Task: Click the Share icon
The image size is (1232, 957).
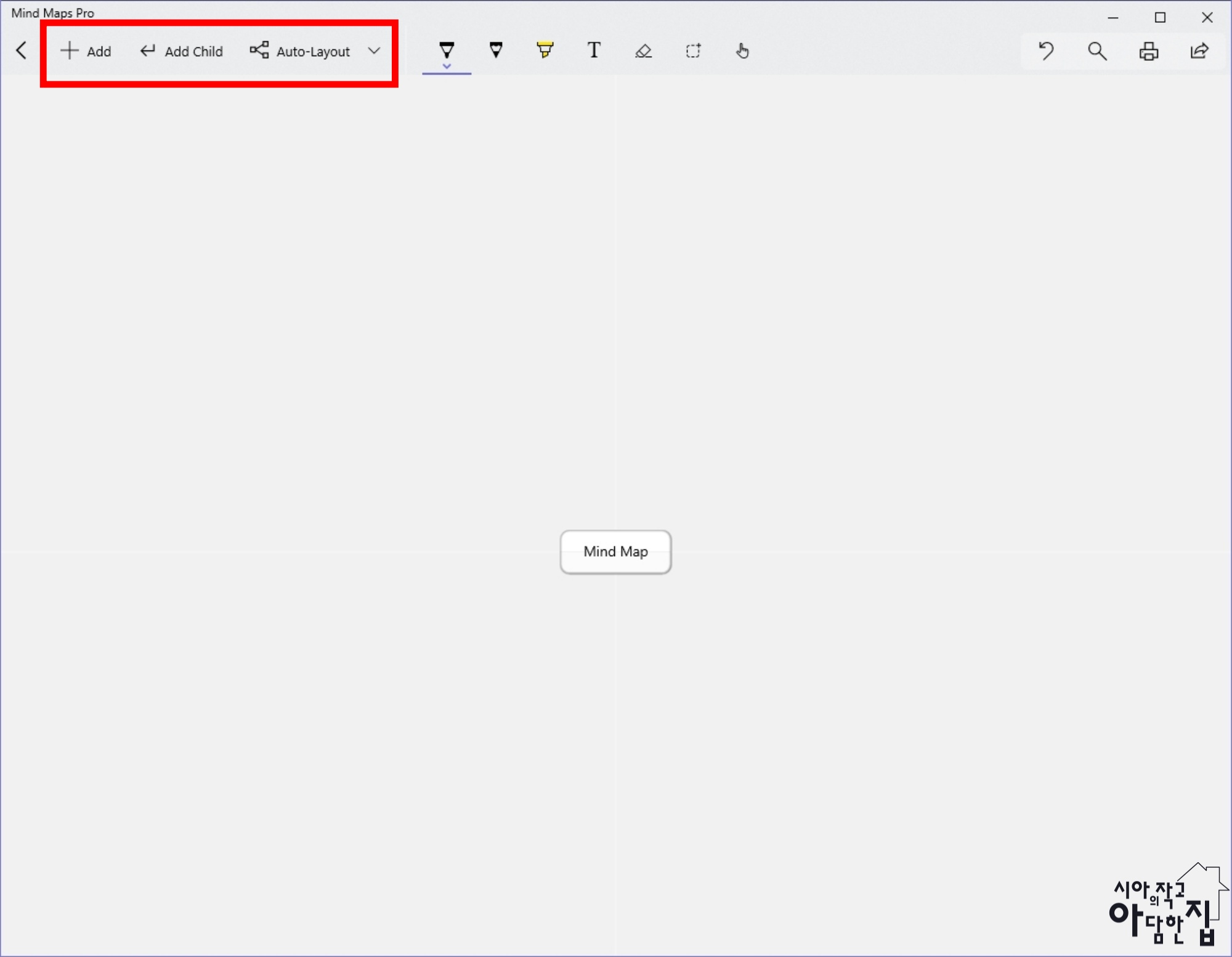Action: 1199,51
